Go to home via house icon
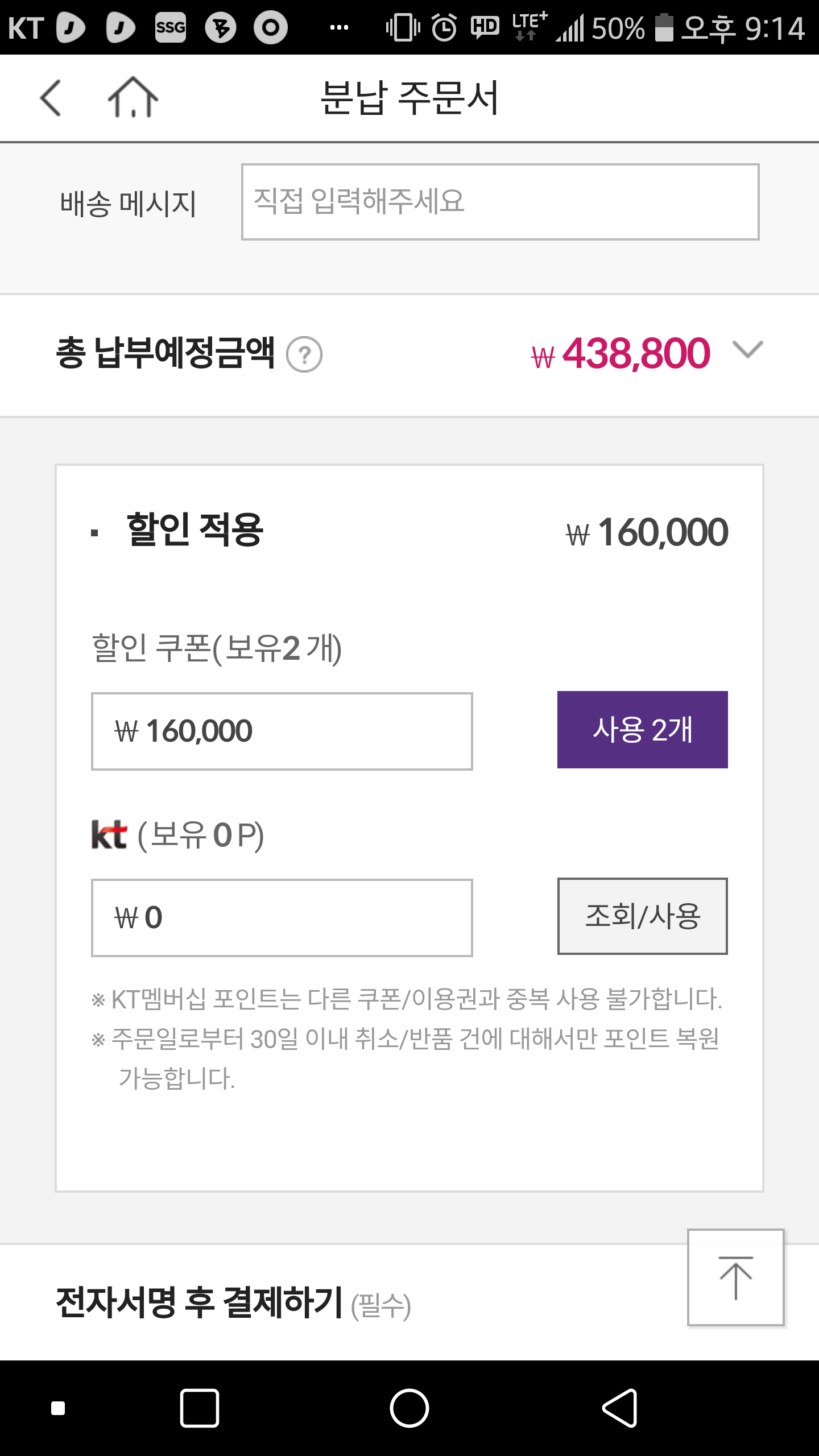 133,98
